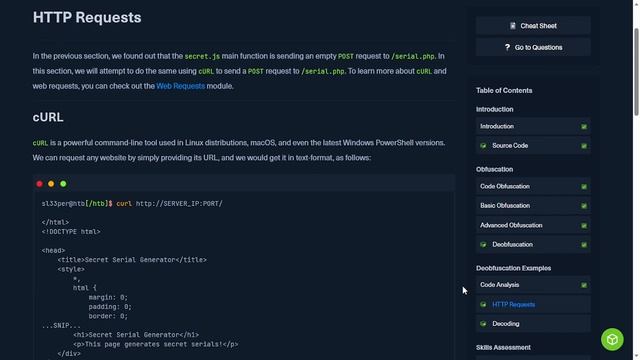This screenshot has height=360, width=640.
Task: Open the Source Code section
Action: [533, 146]
